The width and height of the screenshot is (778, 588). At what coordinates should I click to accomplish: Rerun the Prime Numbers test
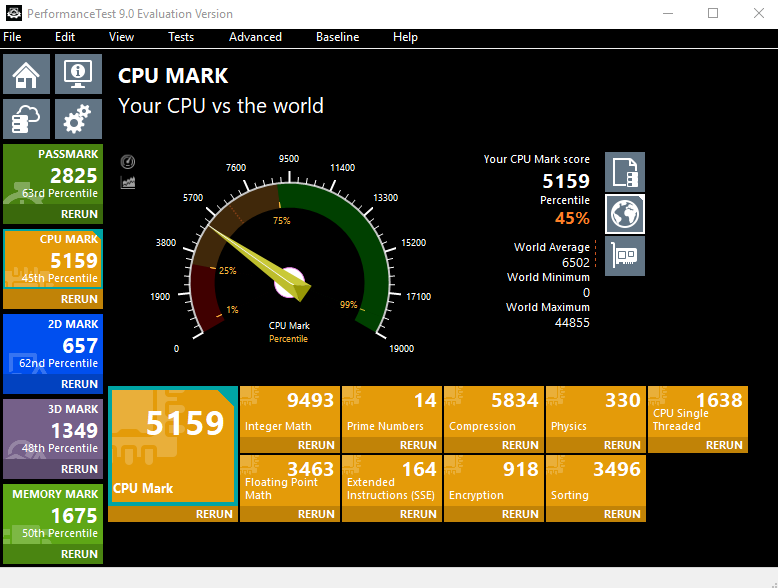point(392,445)
